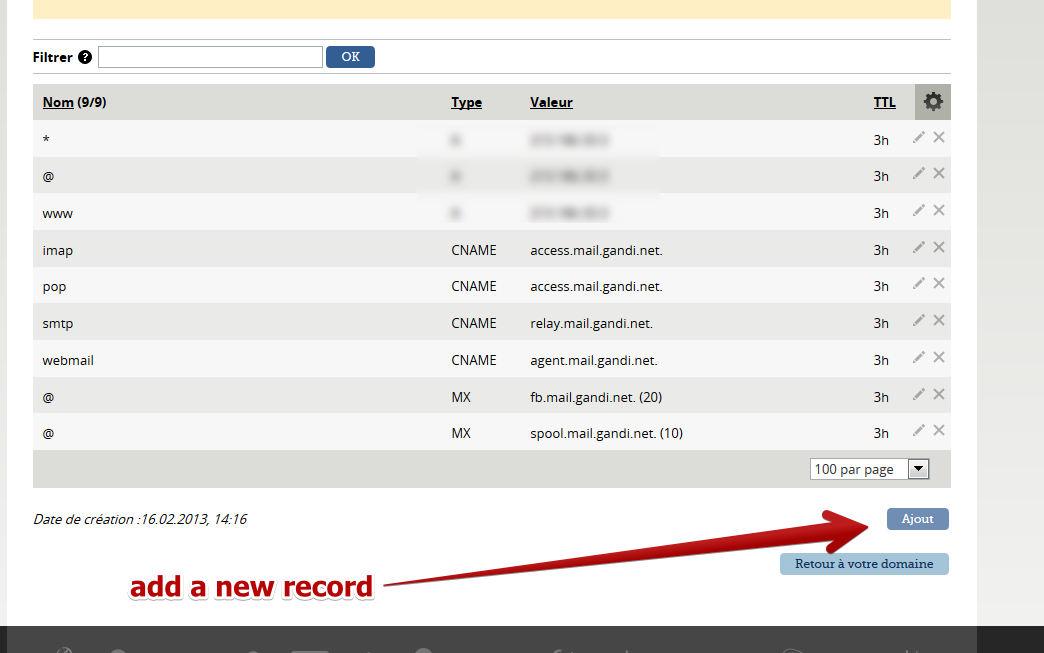This screenshot has height=653, width=1044.
Task: Sort records by the Nom column
Action: click(x=57, y=101)
